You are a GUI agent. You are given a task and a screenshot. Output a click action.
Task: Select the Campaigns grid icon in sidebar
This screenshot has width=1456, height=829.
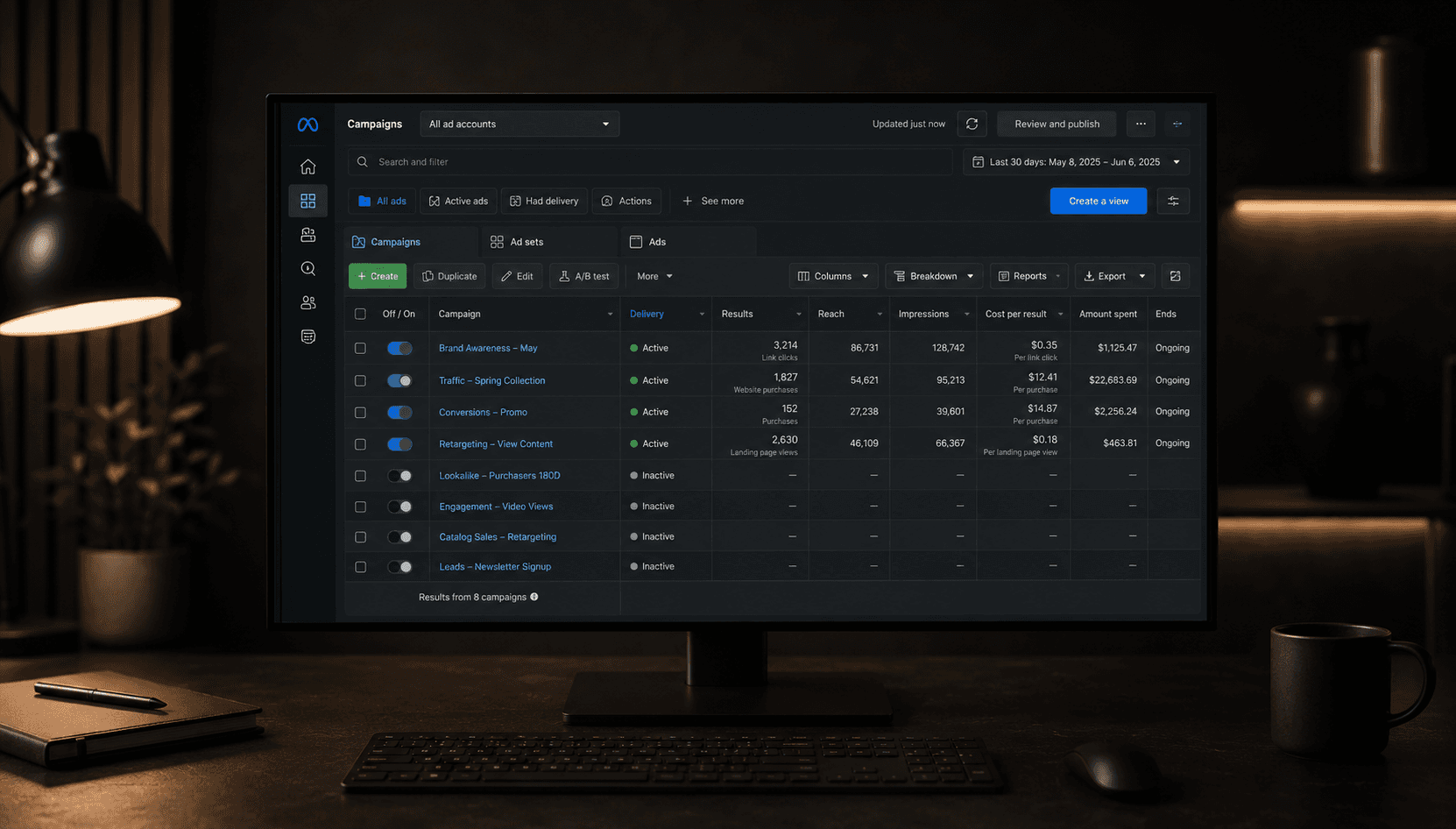click(307, 201)
